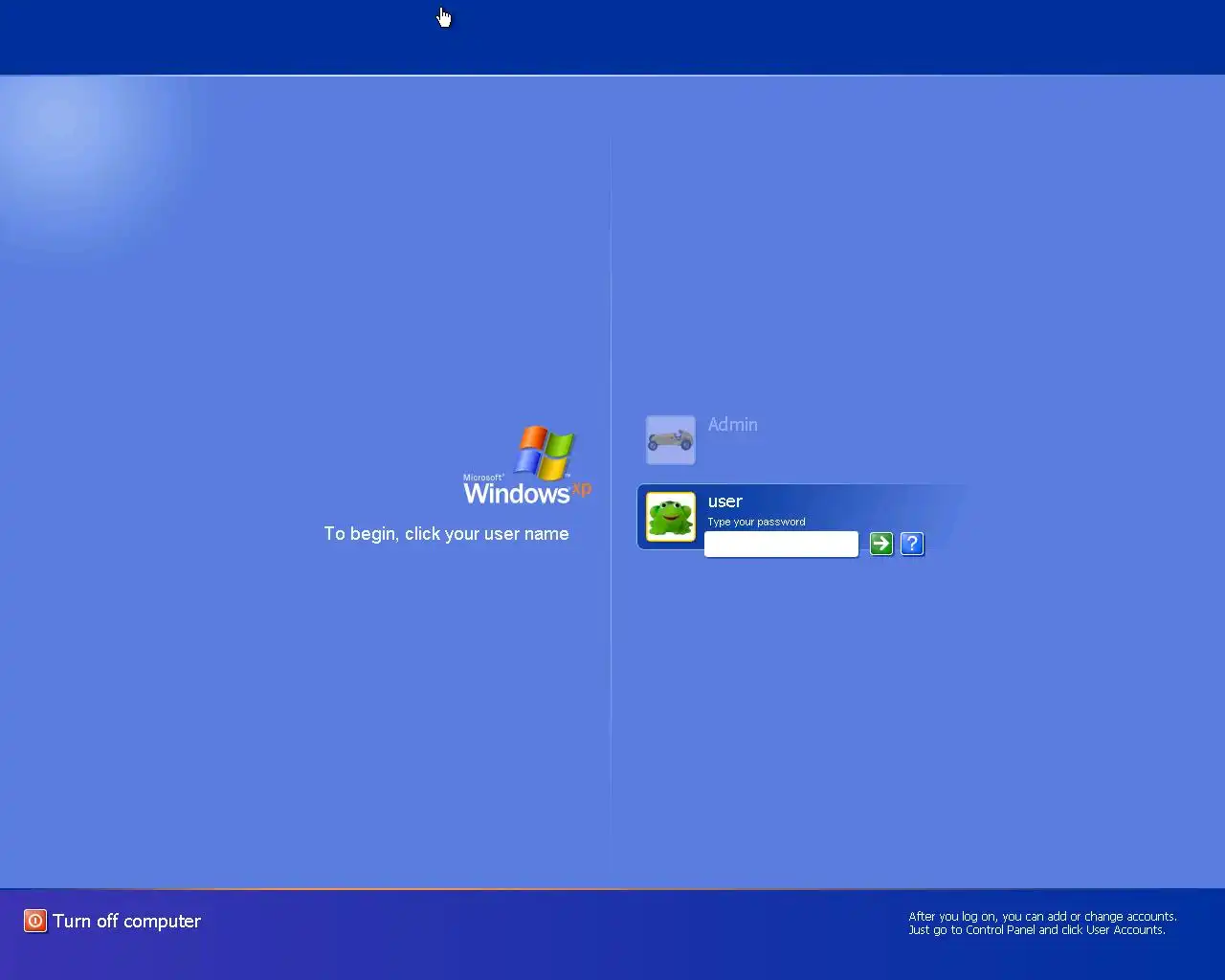Focus the password input field
Image resolution: width=1225 pixels, height=980 pixels.
[781, 544]
